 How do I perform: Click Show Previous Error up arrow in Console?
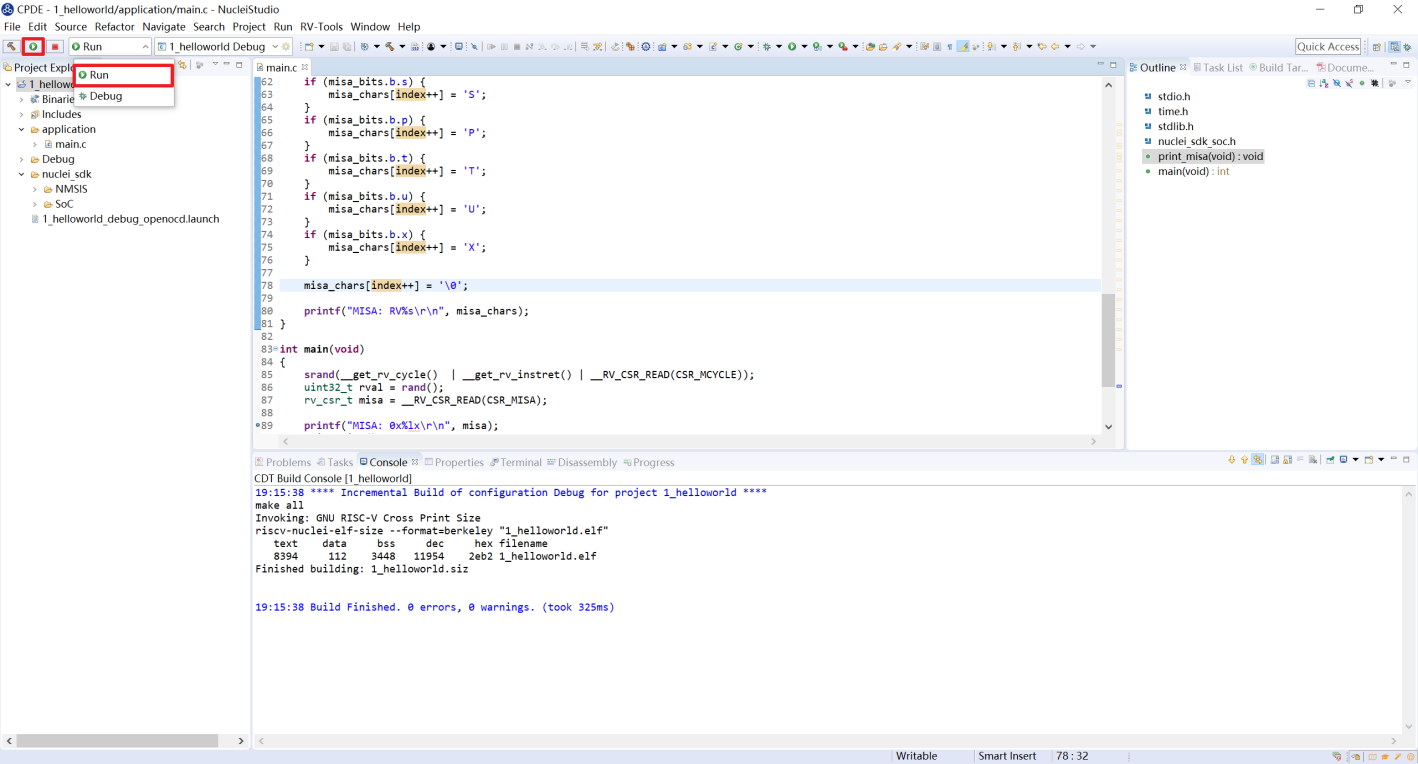click(1245, 460)
